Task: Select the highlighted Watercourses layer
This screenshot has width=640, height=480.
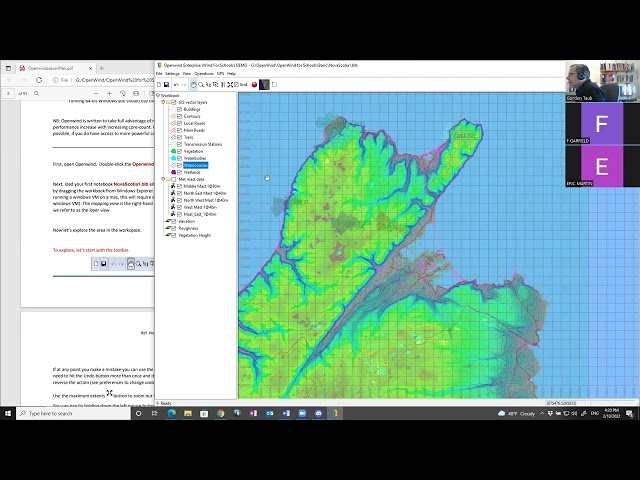Action: (196, 165)
